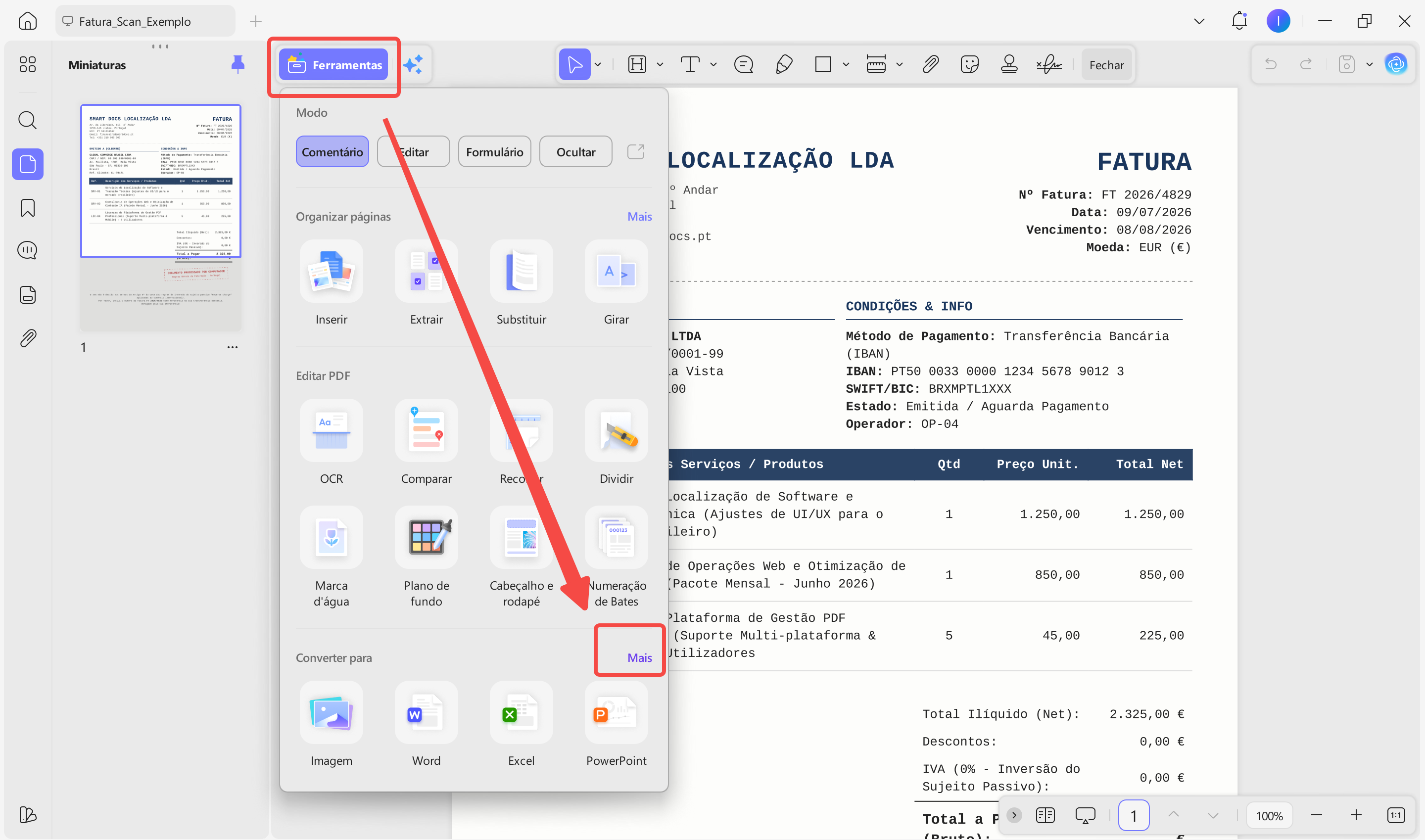
Task: Zoom out with the minus button
Action: click(x=1316, y=815)
